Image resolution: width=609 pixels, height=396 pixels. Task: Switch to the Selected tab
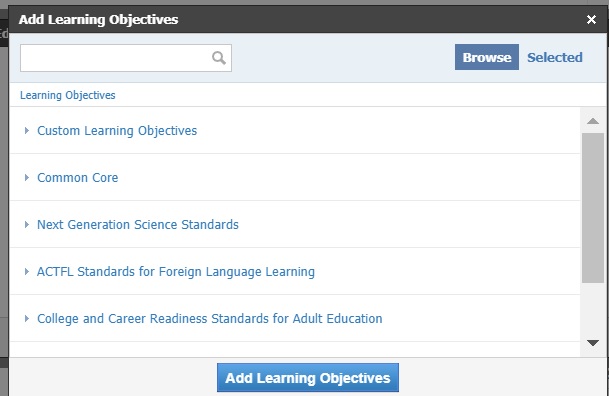point(555,57)
